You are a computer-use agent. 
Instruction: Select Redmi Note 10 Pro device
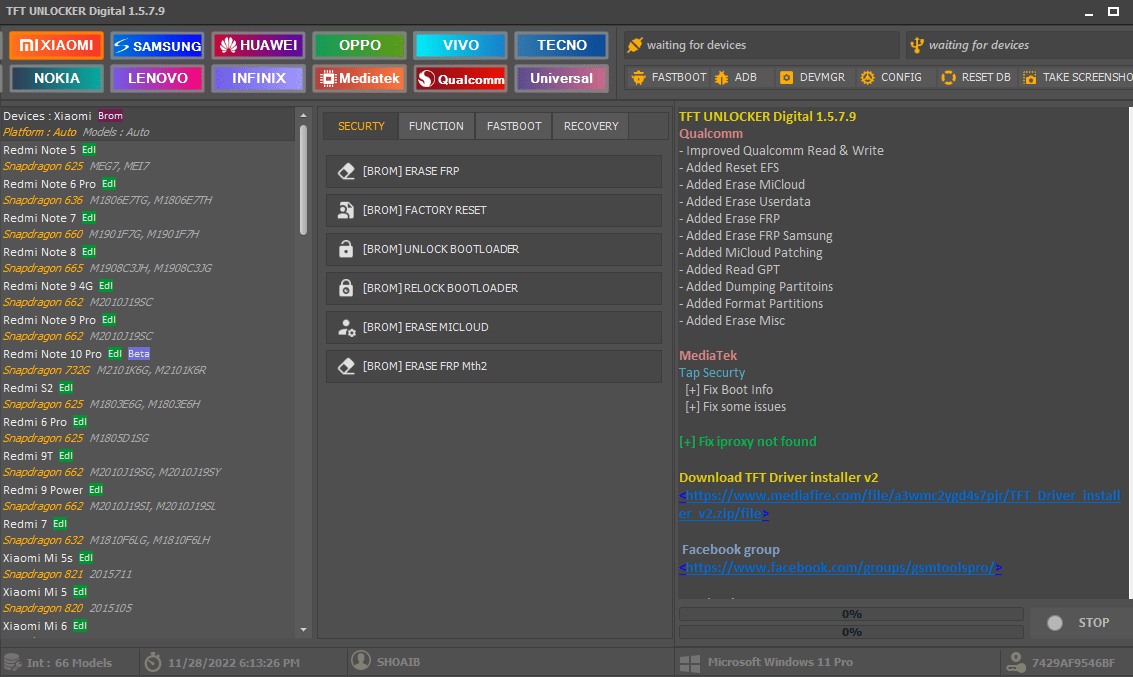tap(52, 354)
